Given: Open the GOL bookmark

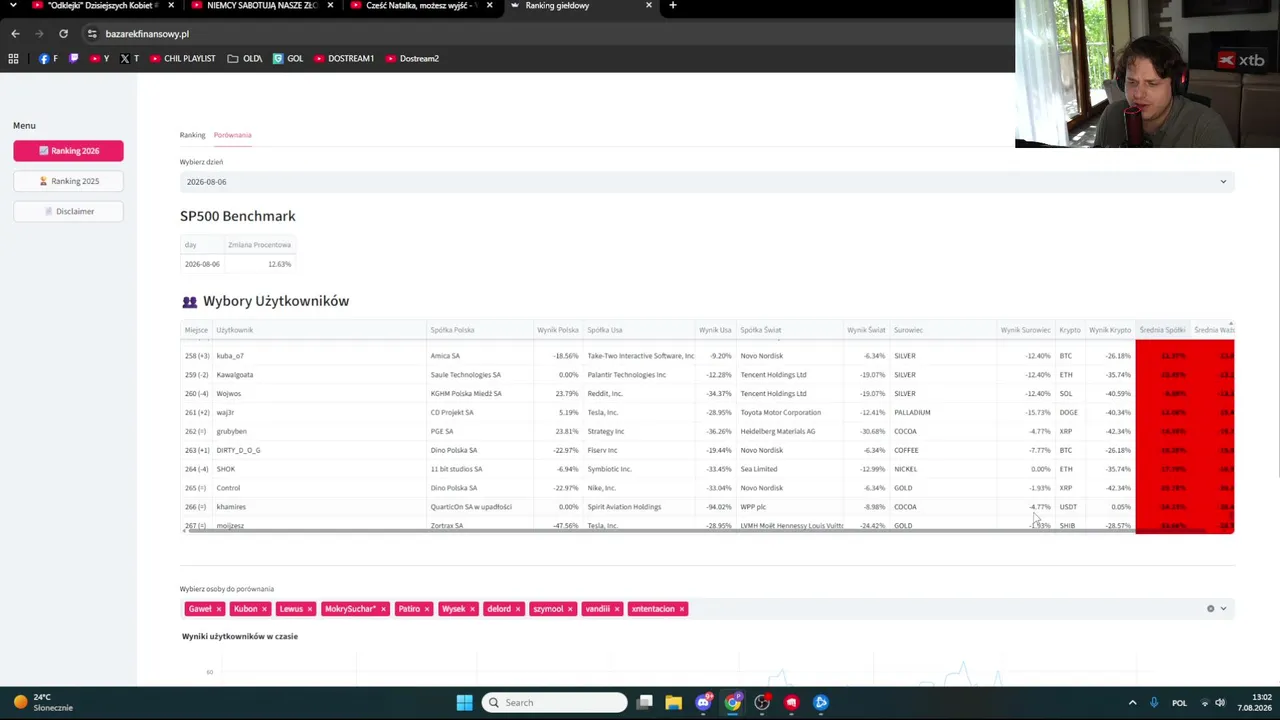Looking at the screenshot, I should tap(288, 58).
